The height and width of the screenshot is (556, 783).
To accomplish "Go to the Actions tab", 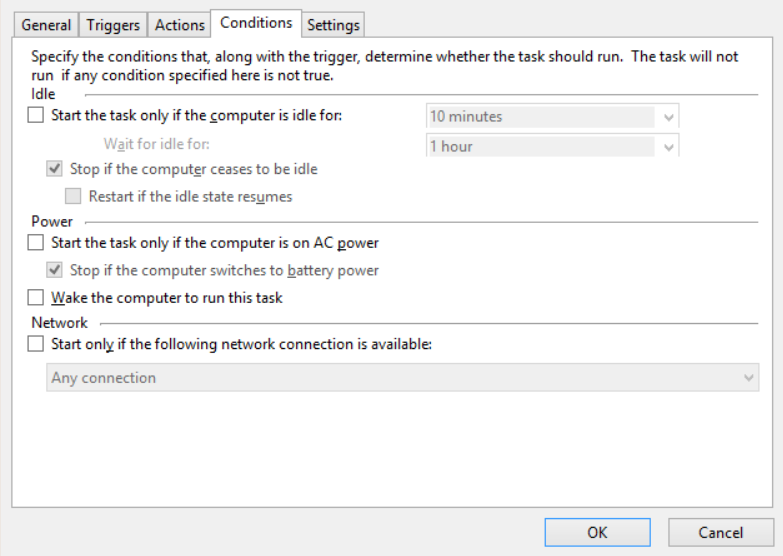I will coord(179,25).
